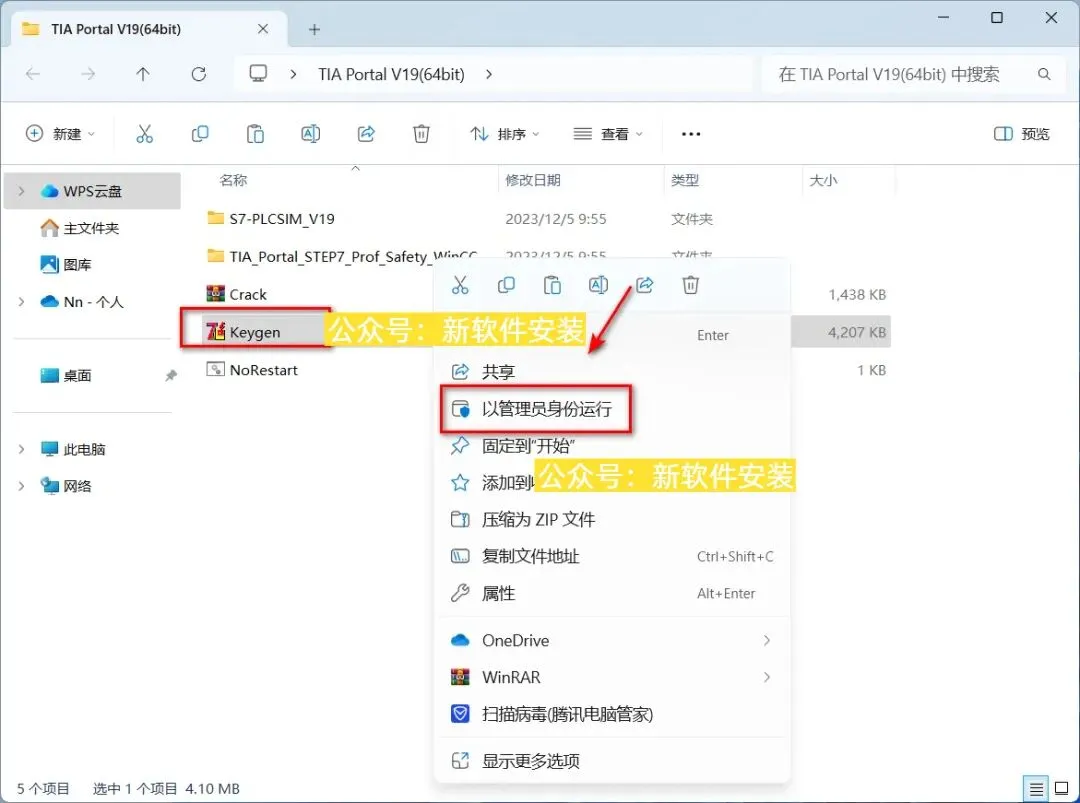Select 共享 in context menu
The height and width of the screenshot is (803, 1080).
point(613,372)
